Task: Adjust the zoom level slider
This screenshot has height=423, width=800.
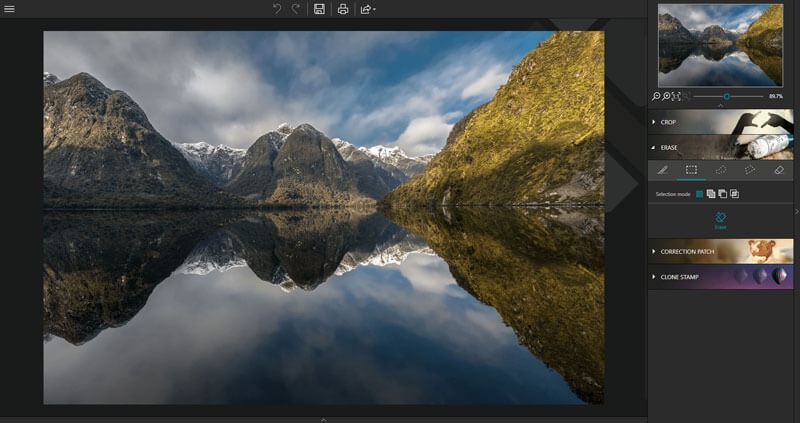Action: click(727, 96)
